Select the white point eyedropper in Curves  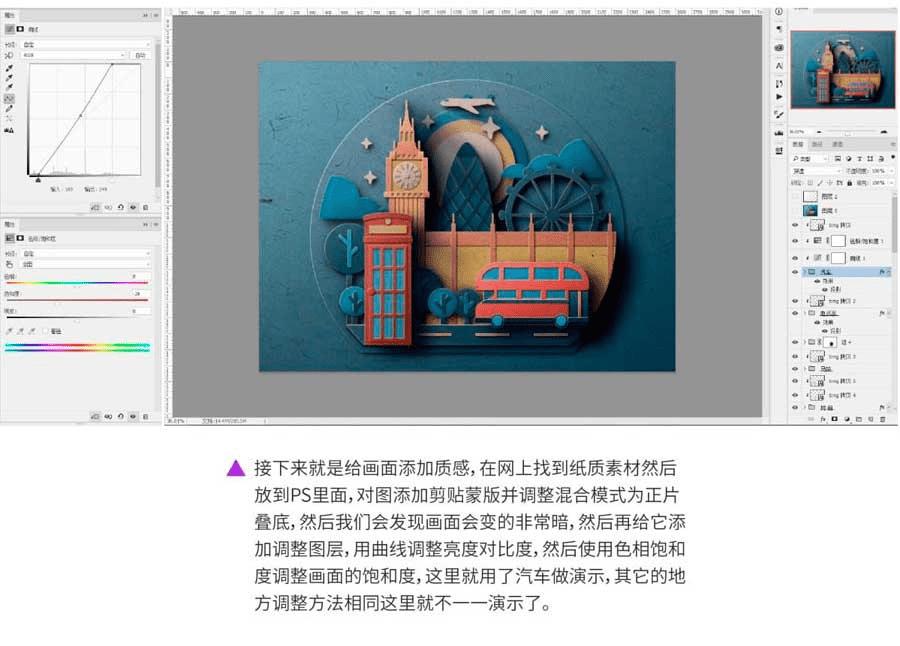(9, 87)
